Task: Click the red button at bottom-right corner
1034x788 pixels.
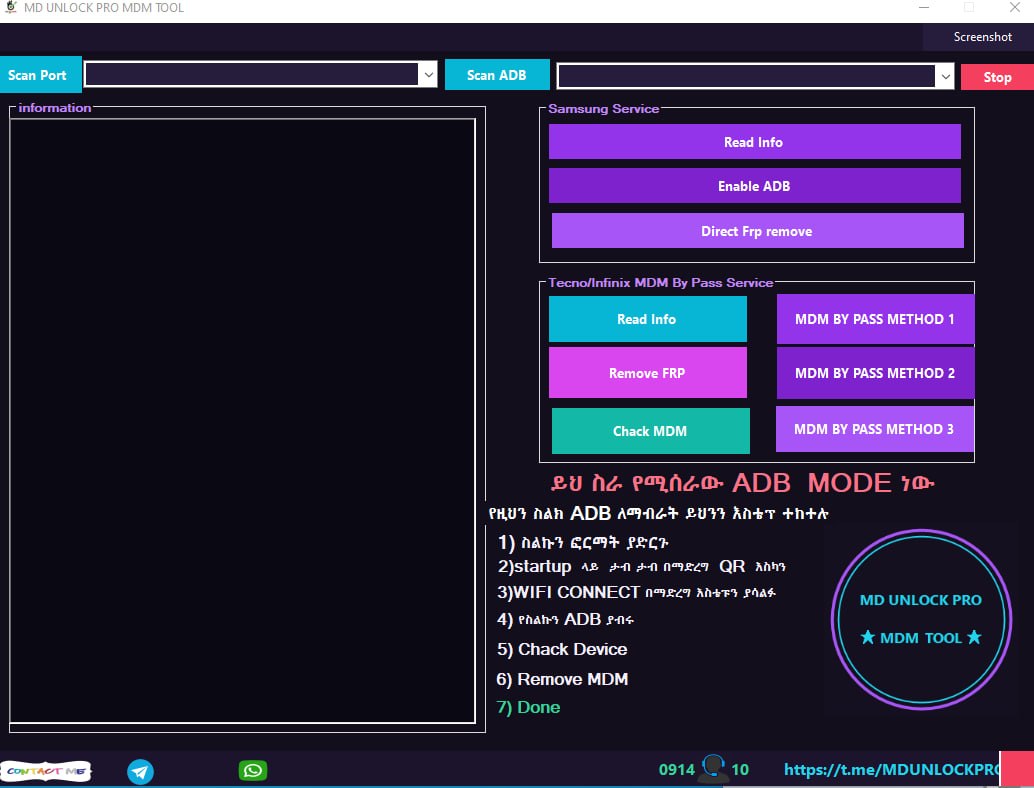Action: click(x=1017, y=769)
